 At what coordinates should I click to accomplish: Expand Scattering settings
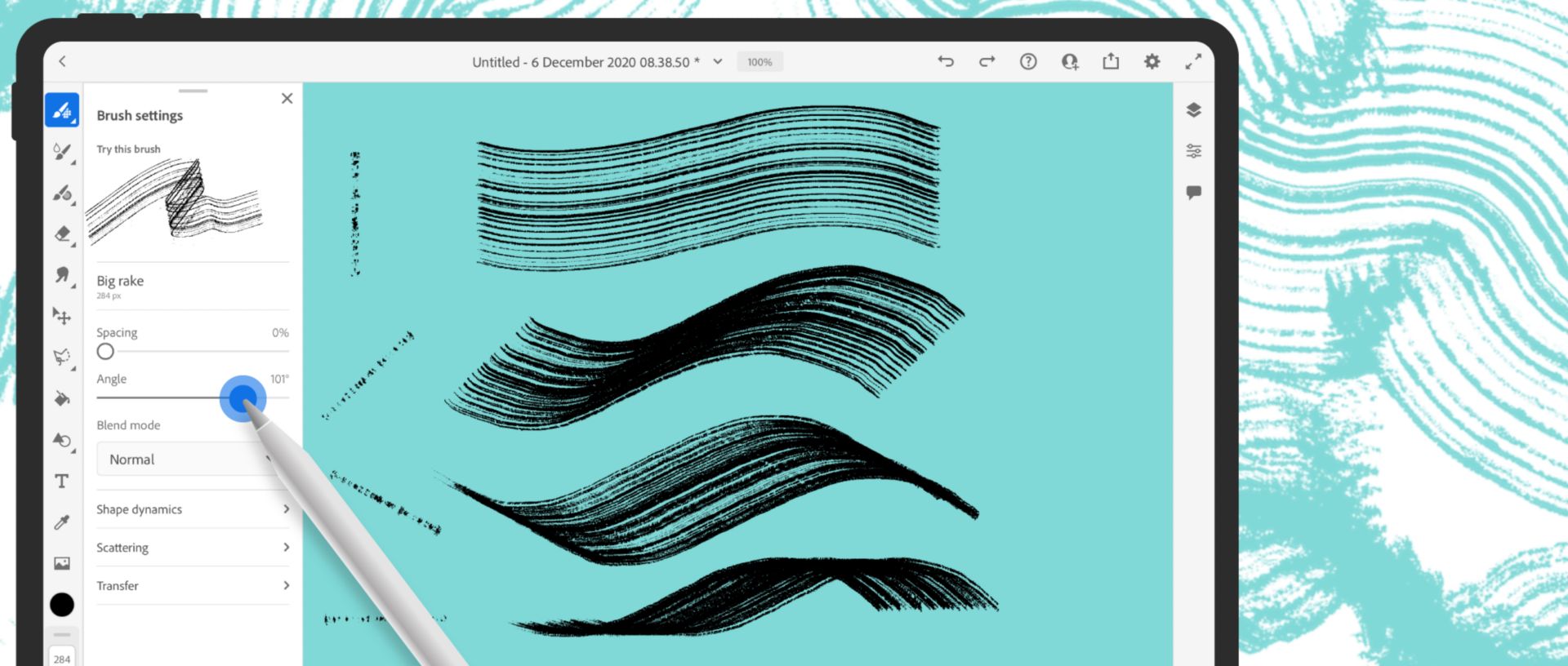[x=193, y=548]
